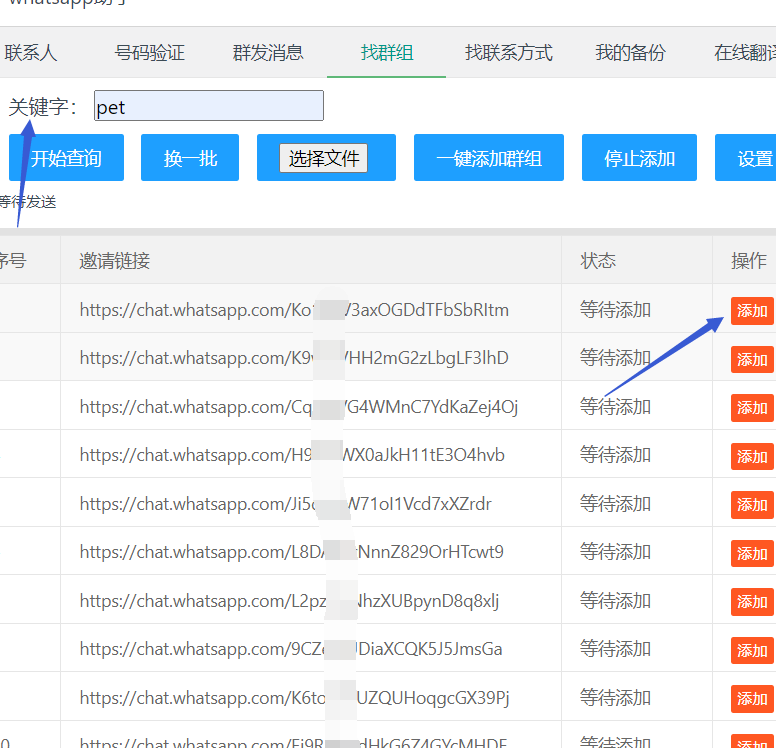Select the invite link ending HH2mG2zLbgLF3lhD

tap(294, 358)
